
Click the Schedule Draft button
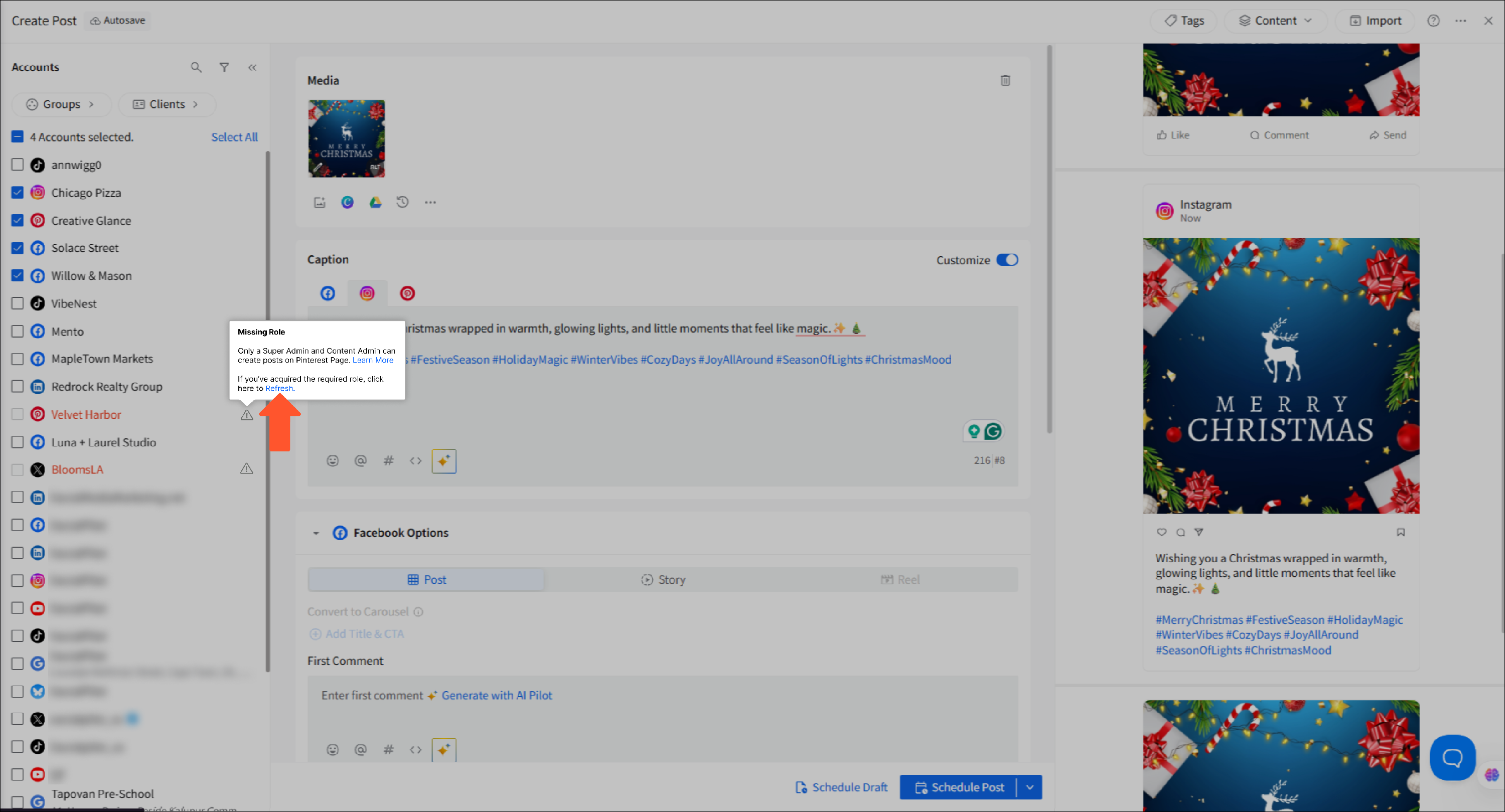841,787
